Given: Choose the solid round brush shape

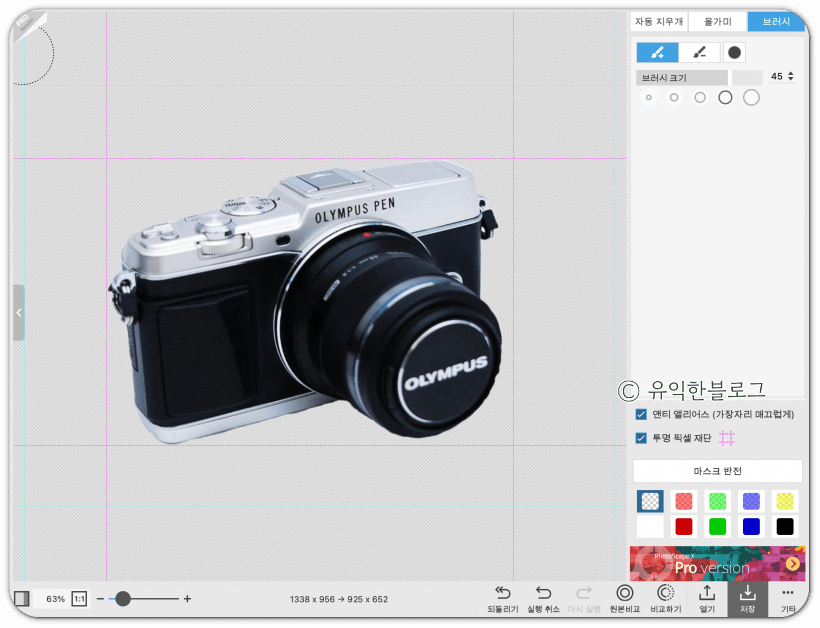Looking at the screenshot, I should [734, 52].
